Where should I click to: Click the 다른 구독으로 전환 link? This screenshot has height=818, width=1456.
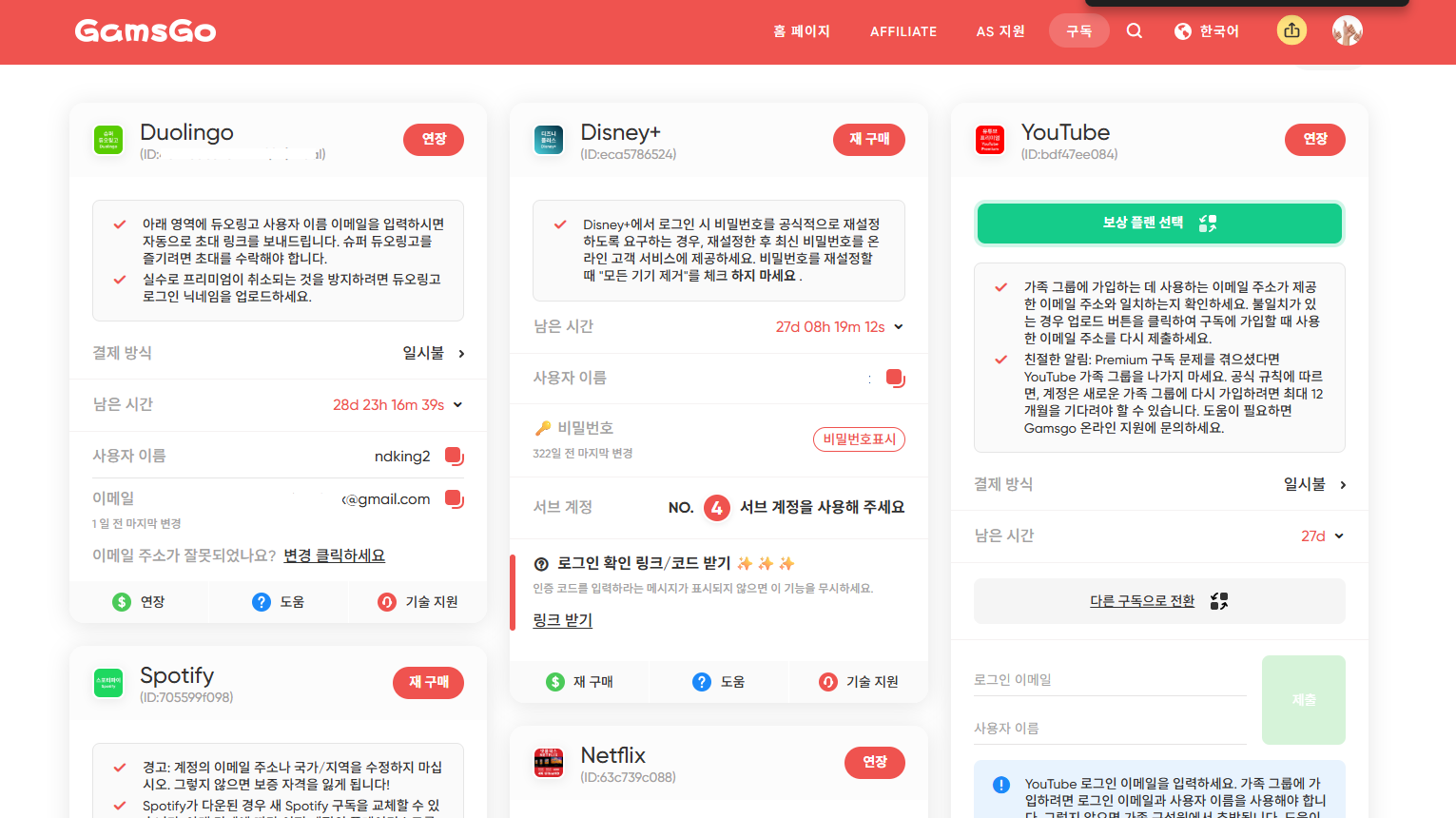click(x=1142, y=601)
